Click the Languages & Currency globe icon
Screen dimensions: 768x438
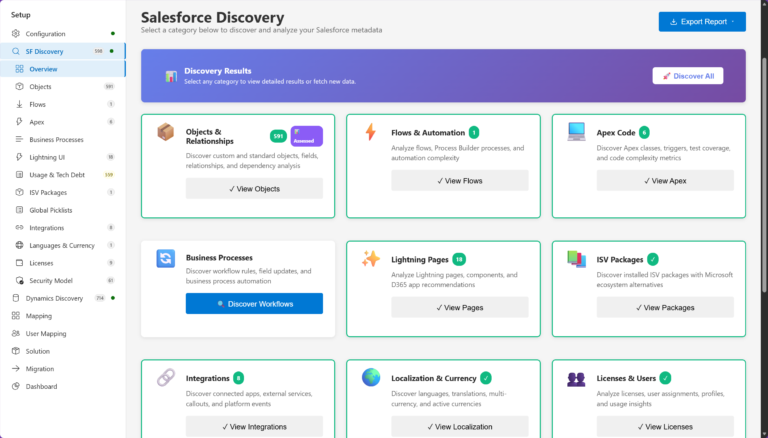(x=19, y=245)
